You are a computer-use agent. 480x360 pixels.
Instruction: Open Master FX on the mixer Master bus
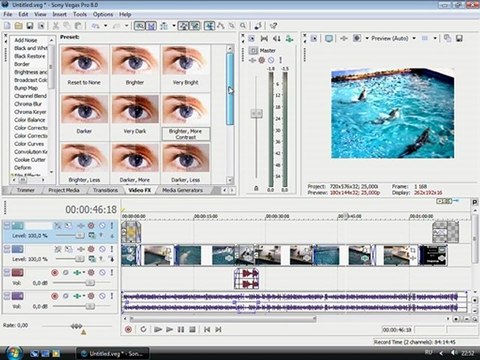(253, 60)
